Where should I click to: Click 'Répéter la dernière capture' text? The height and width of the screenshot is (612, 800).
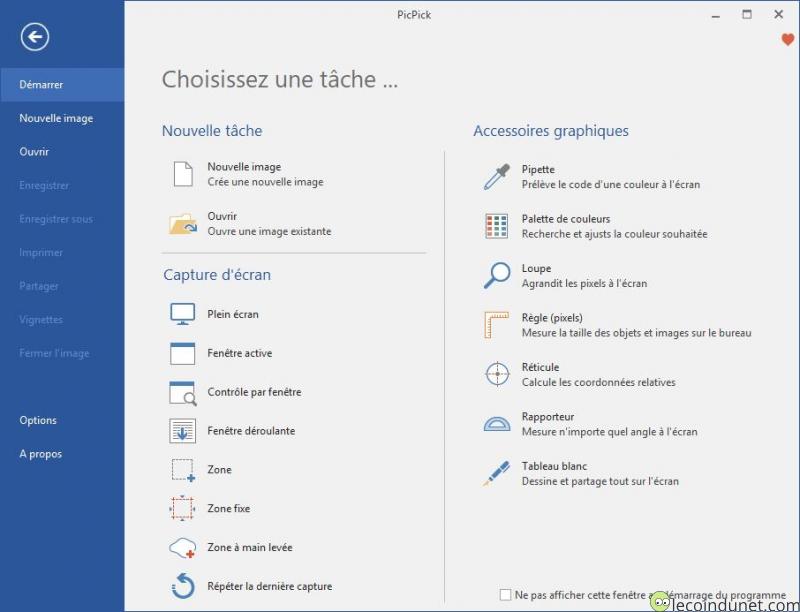click(269, 586)
